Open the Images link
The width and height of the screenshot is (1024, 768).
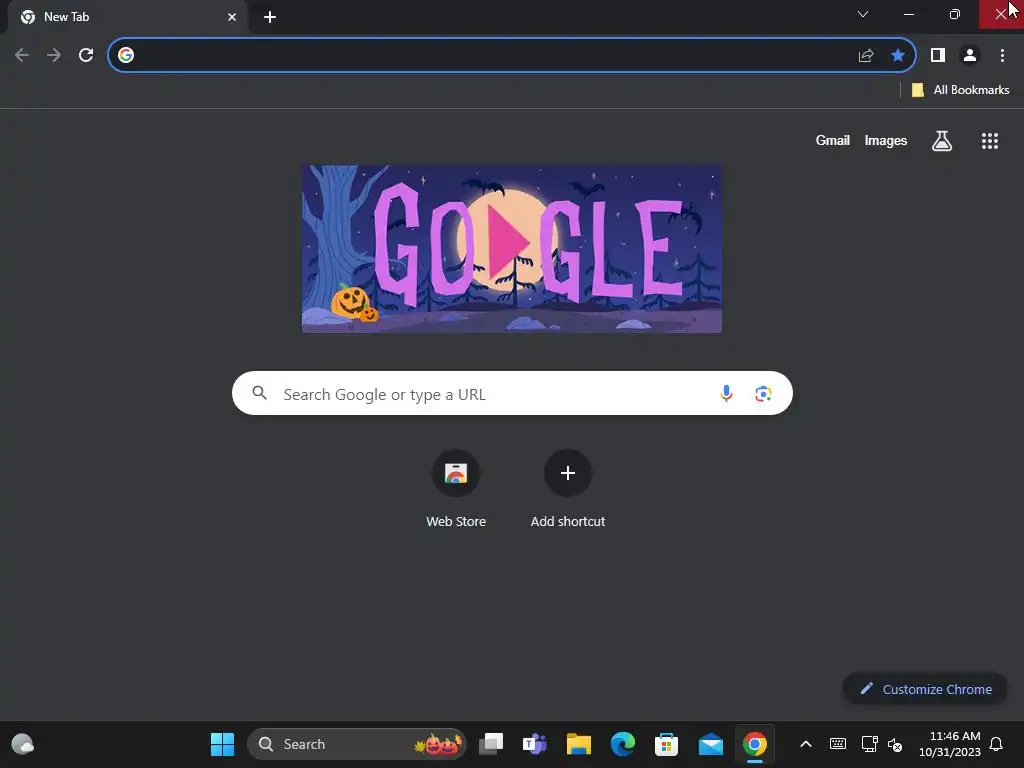pyautogui.click(x=886, y=140)
